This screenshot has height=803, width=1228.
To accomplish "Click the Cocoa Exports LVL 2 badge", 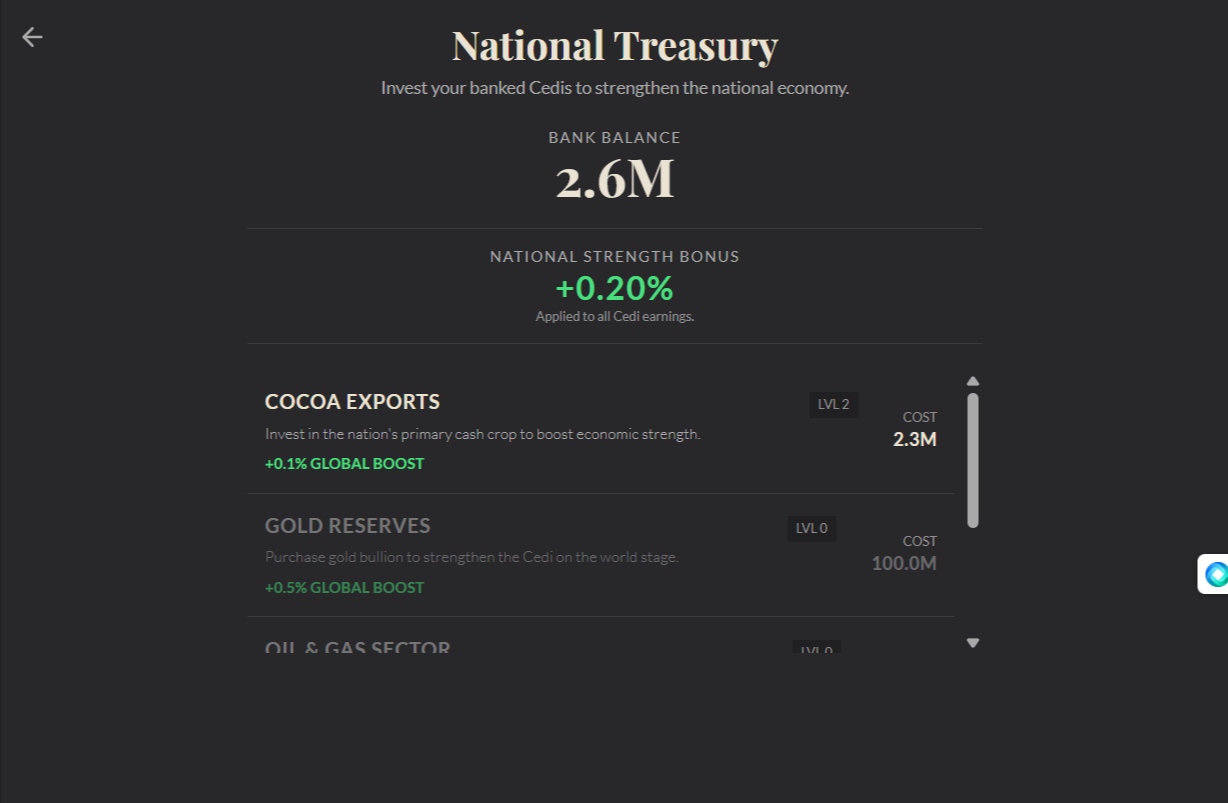I will (833, 405).
